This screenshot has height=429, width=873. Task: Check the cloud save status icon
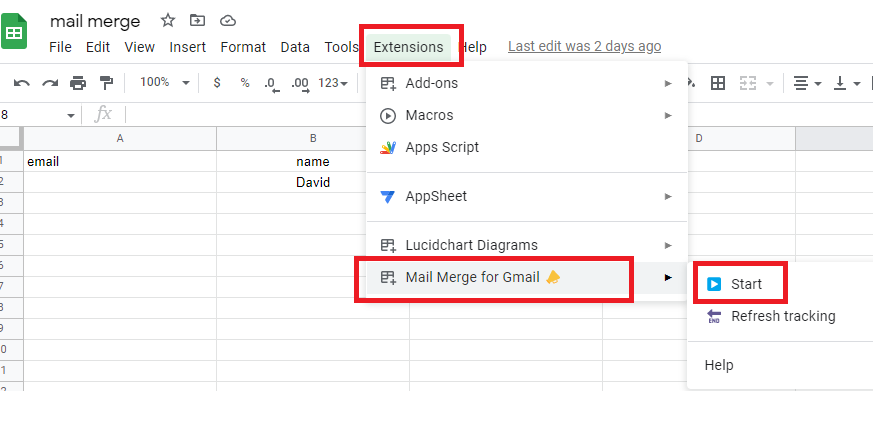(x=228, y=21)
